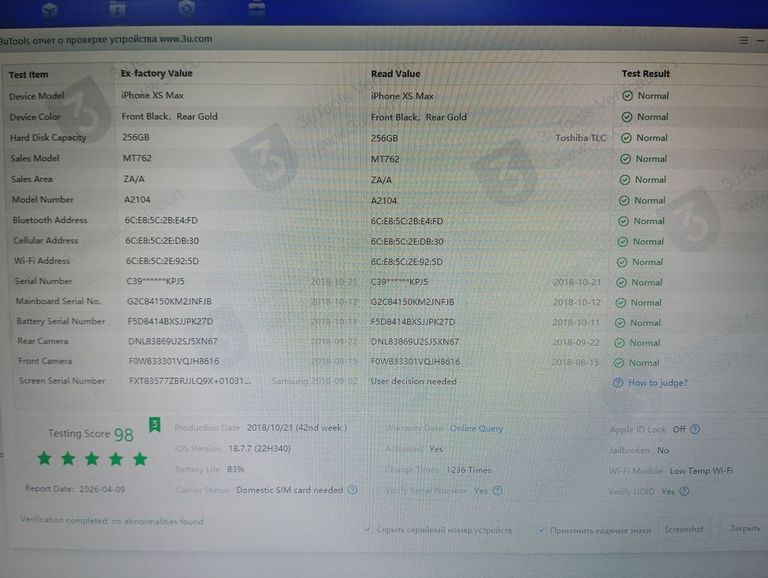Click the Test Item column header
The width and height of the screenshot is (768, 578).
pos(29,75)
